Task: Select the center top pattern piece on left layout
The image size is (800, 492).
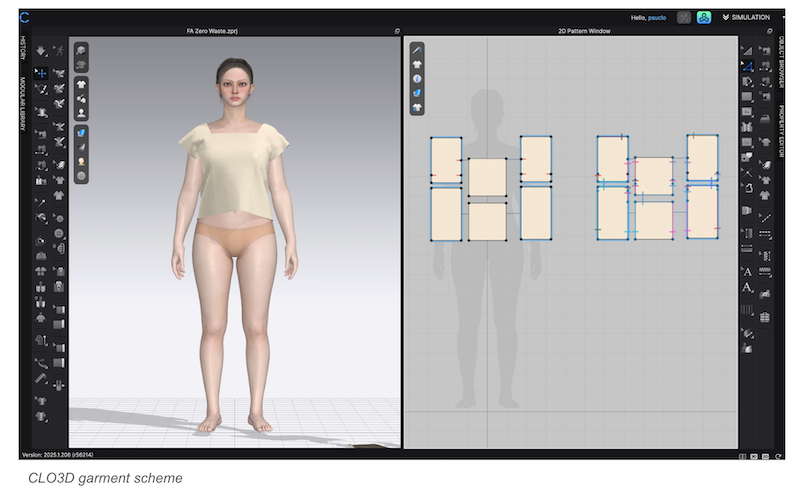Action: 487,177
